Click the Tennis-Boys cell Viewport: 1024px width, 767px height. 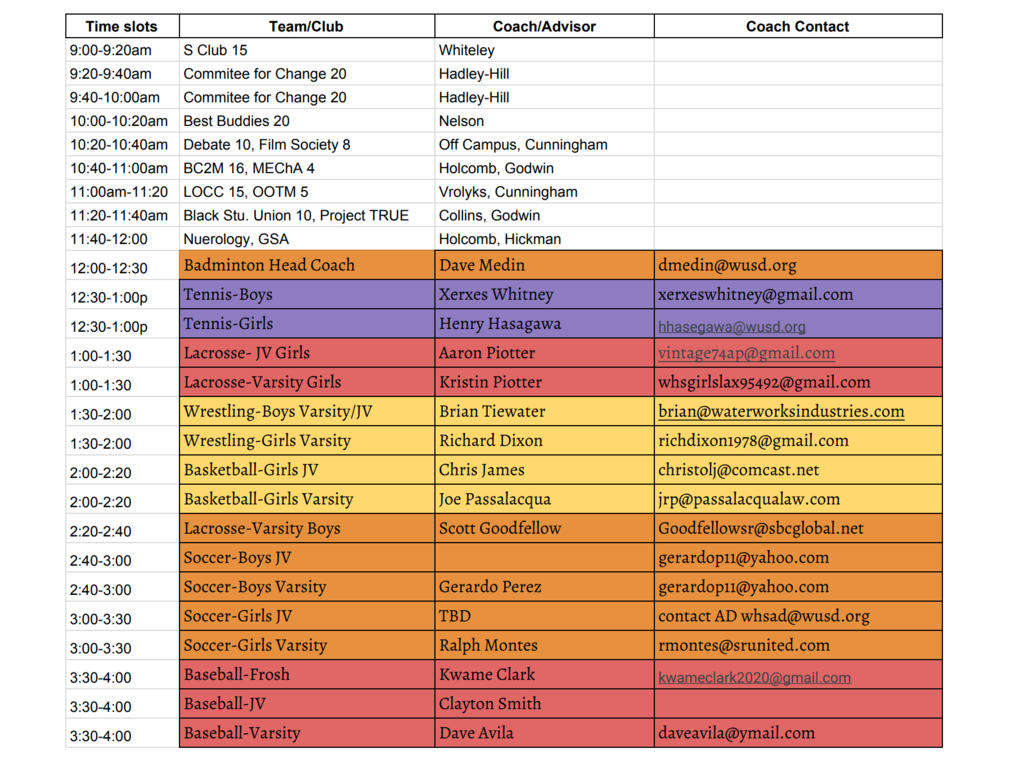pyautogui.click(x=306, y=295)
